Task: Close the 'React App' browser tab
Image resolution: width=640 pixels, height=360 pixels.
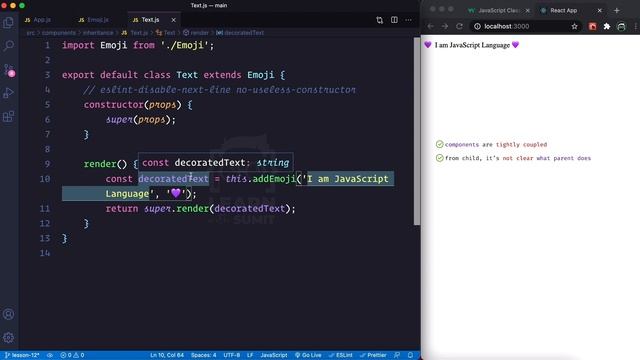Action: point(600,10)
